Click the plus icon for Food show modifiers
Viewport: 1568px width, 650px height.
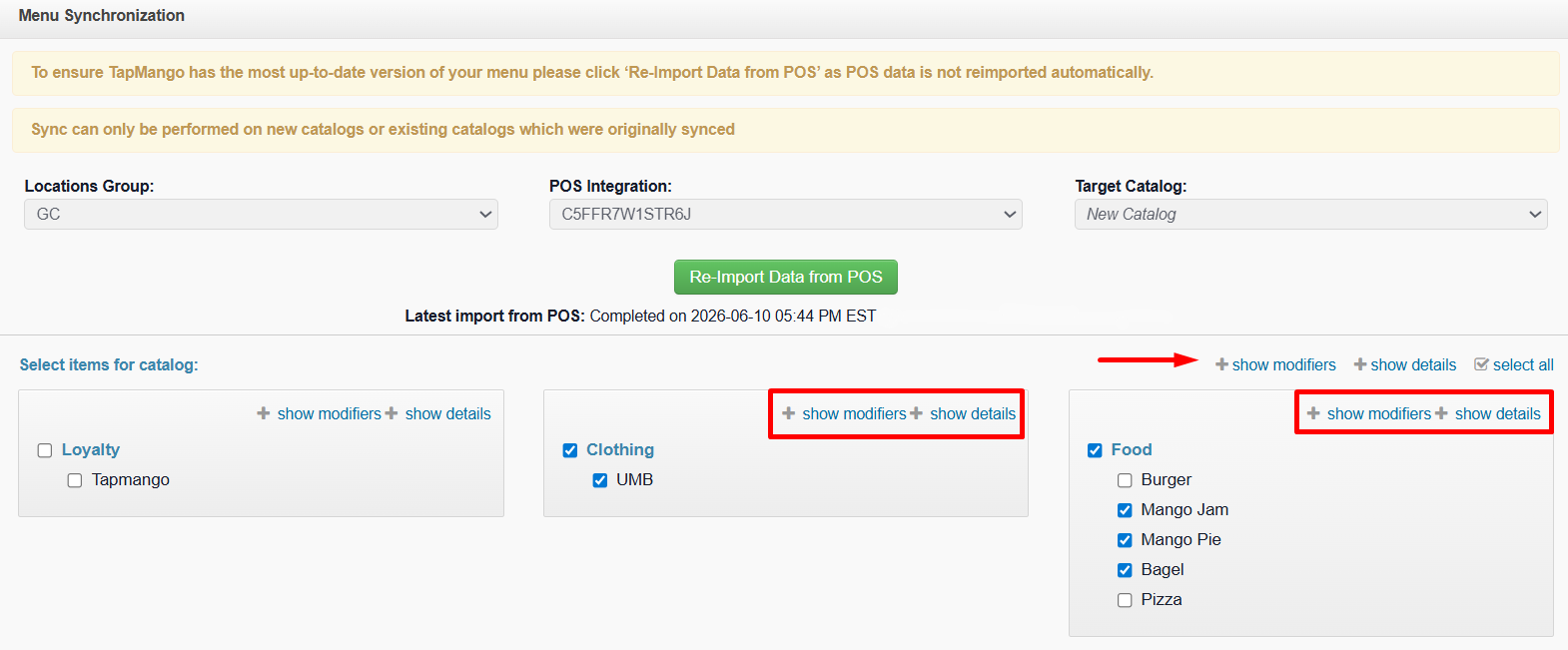click(x=1313, y=413)
